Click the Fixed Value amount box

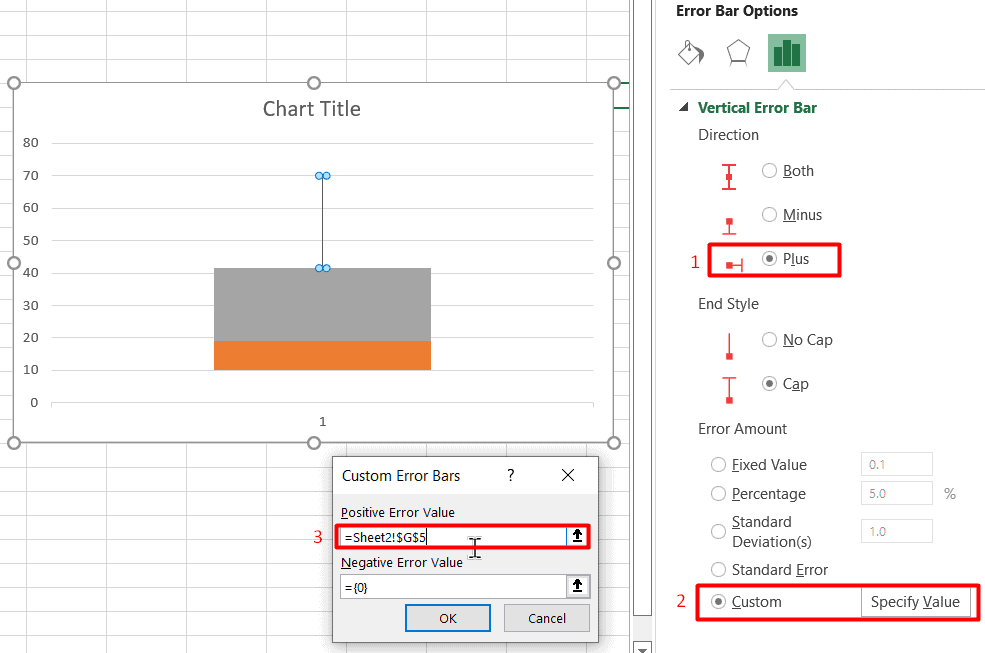(x=896, y=464)
